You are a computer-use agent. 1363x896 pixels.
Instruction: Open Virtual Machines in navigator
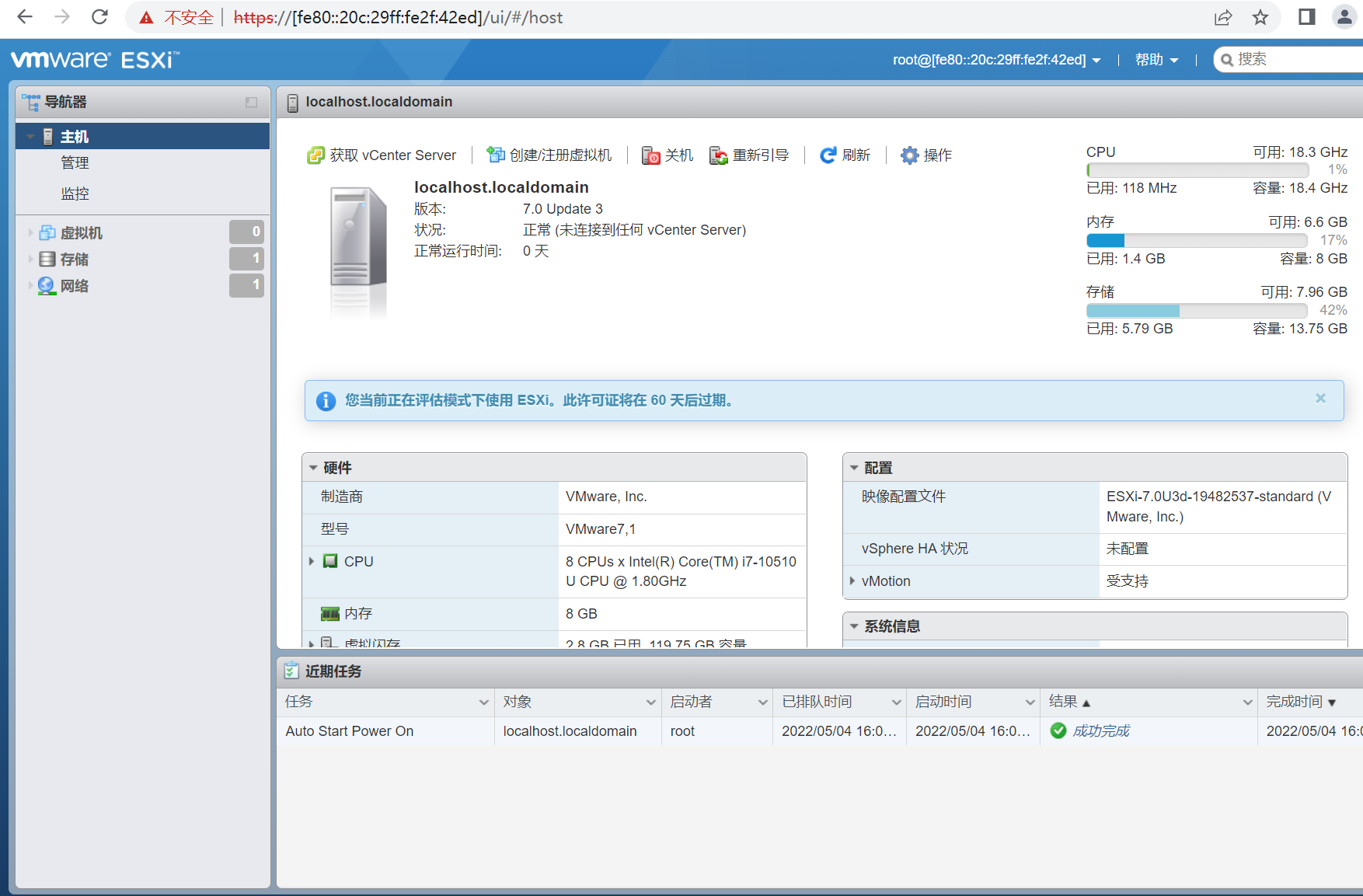82,232
